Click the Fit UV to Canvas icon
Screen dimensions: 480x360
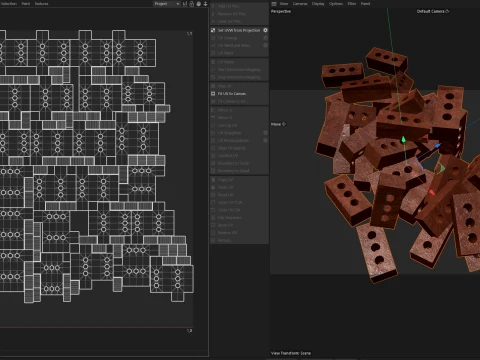pos(213,94)
